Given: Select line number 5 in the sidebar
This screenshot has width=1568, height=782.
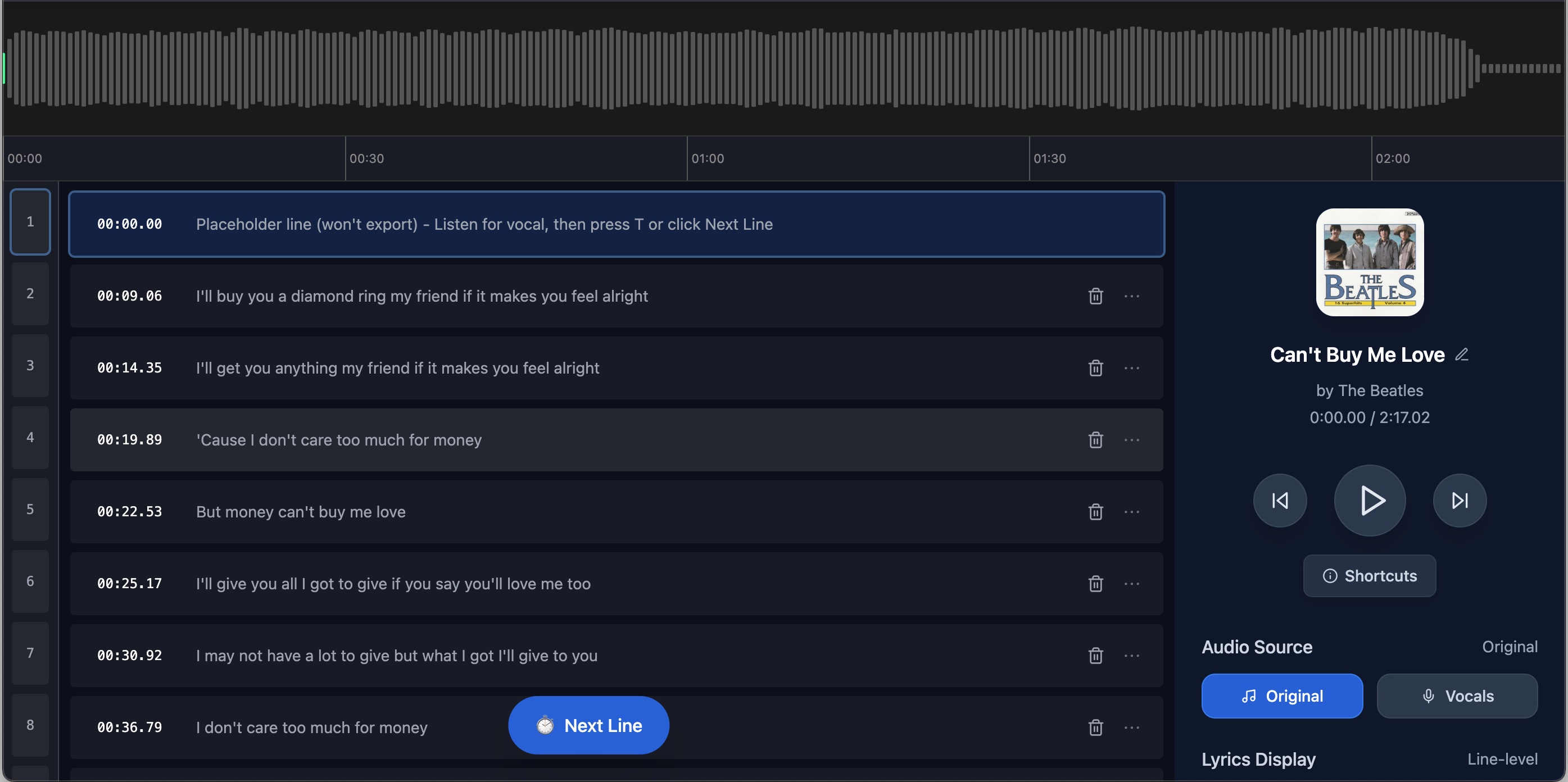Looking at the screenshot, I should [30, 509].
